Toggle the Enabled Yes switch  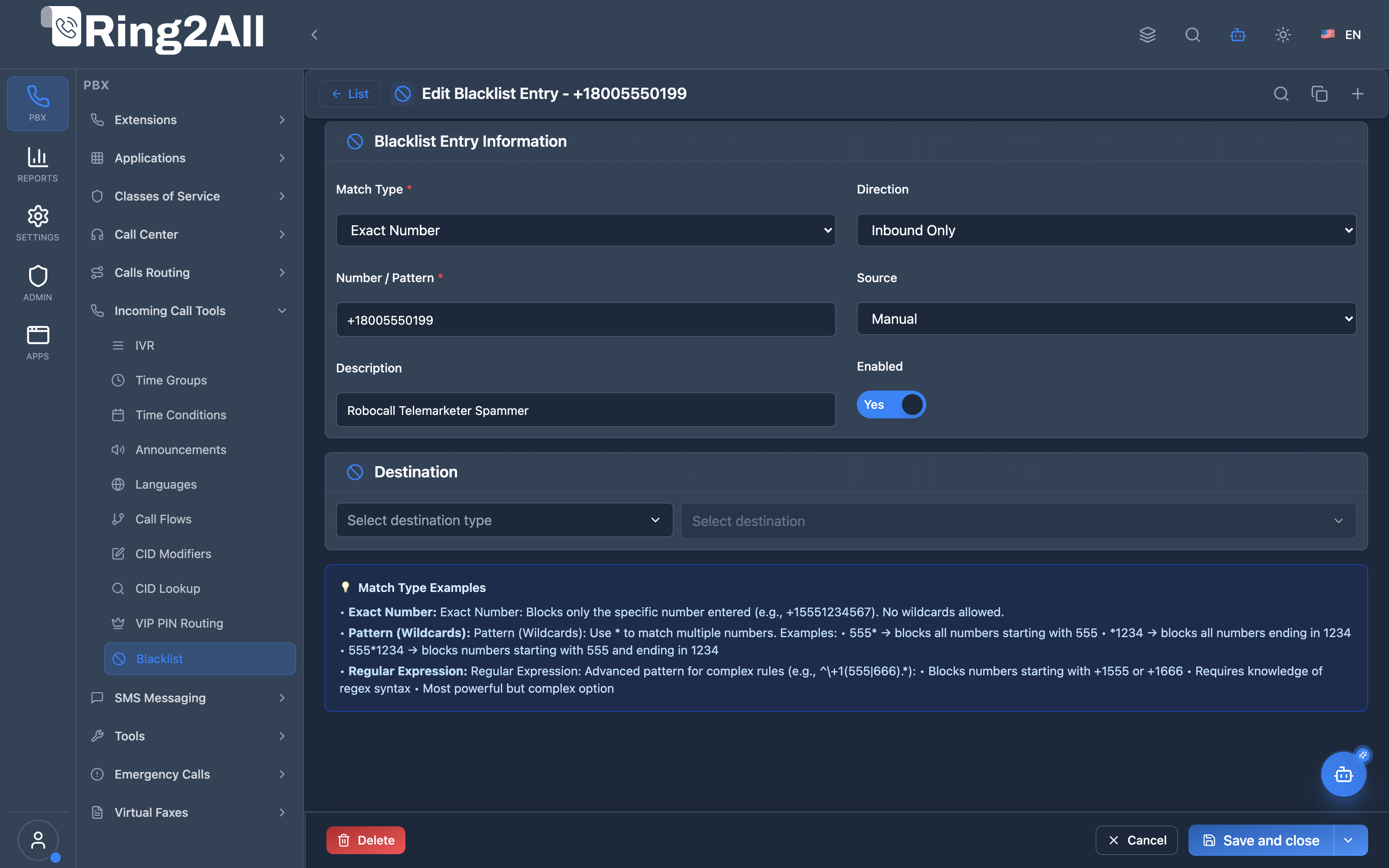[x=891, y=405]
